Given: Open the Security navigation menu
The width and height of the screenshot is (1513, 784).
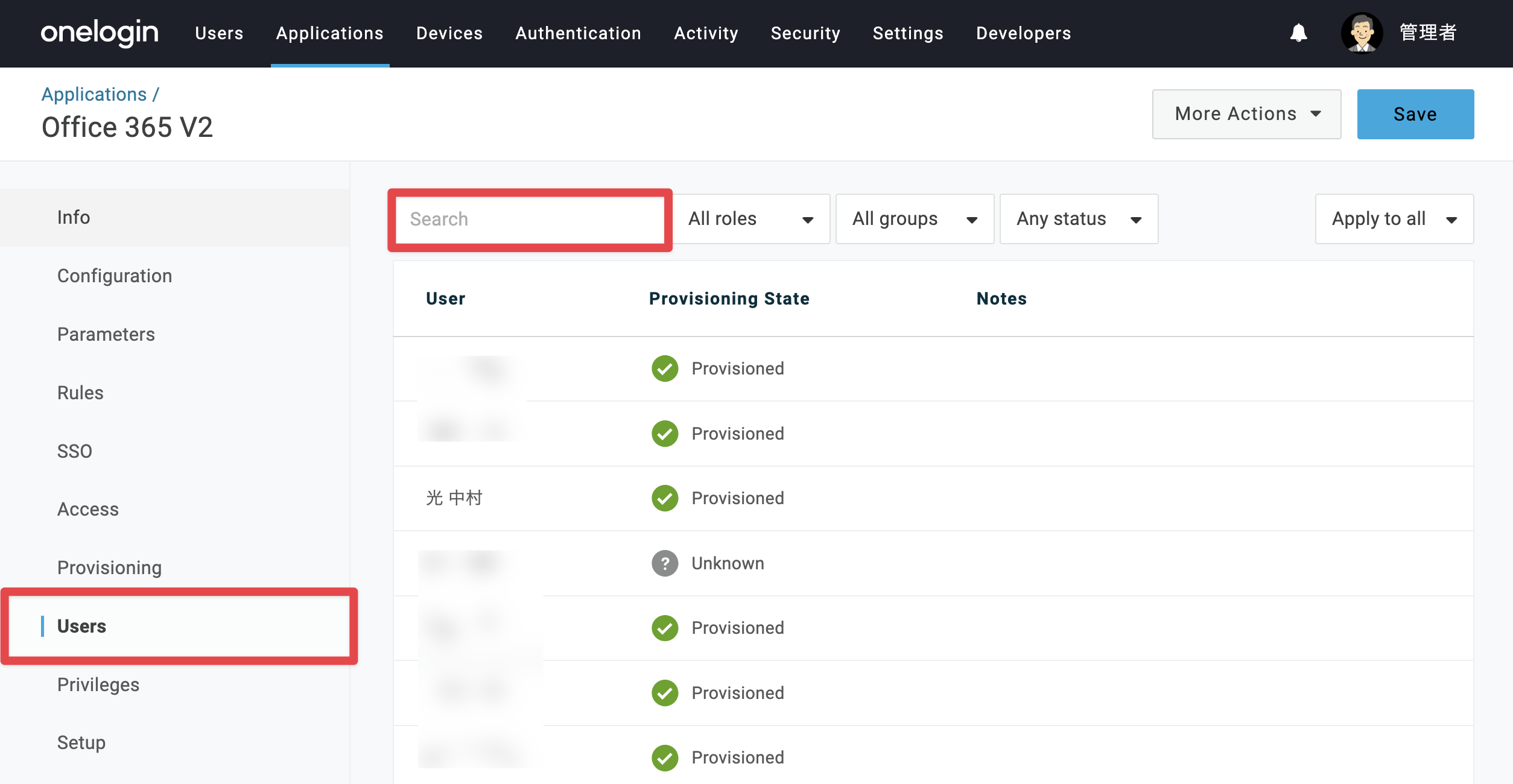Looking at the screenshot, I should point(806,33).
